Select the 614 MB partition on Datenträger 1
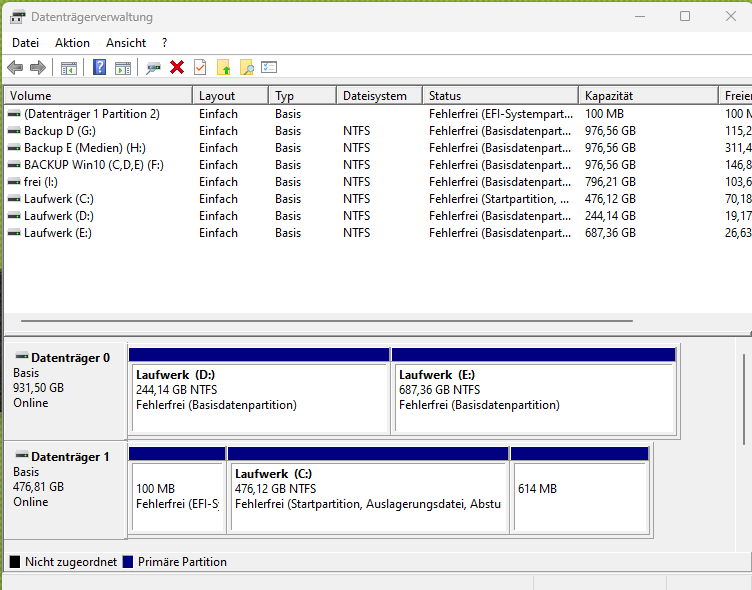 [x=580, y=495]
